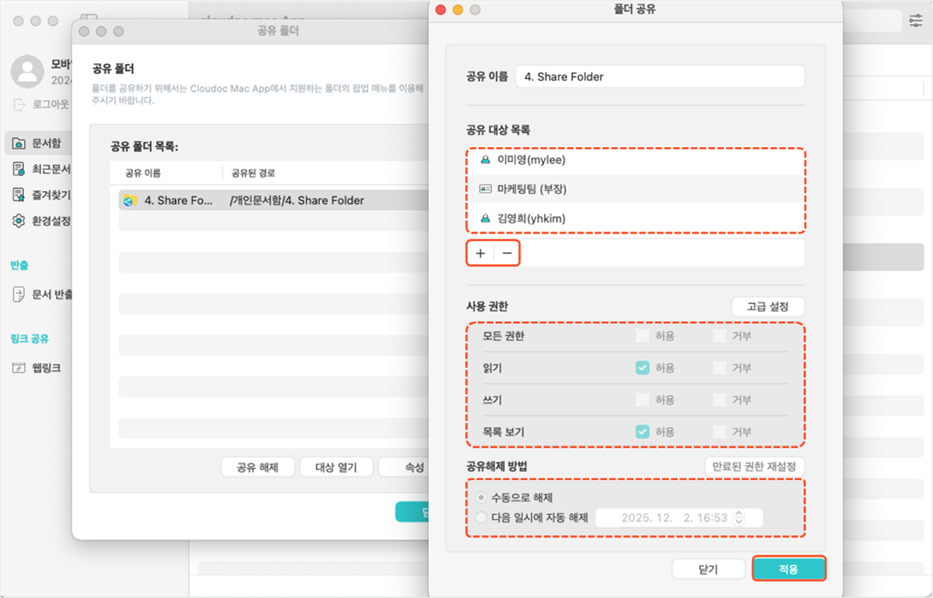This screenshot has width=933, height=598.
Task: Select 수동으로 해제 radio option
Action: 483,497
